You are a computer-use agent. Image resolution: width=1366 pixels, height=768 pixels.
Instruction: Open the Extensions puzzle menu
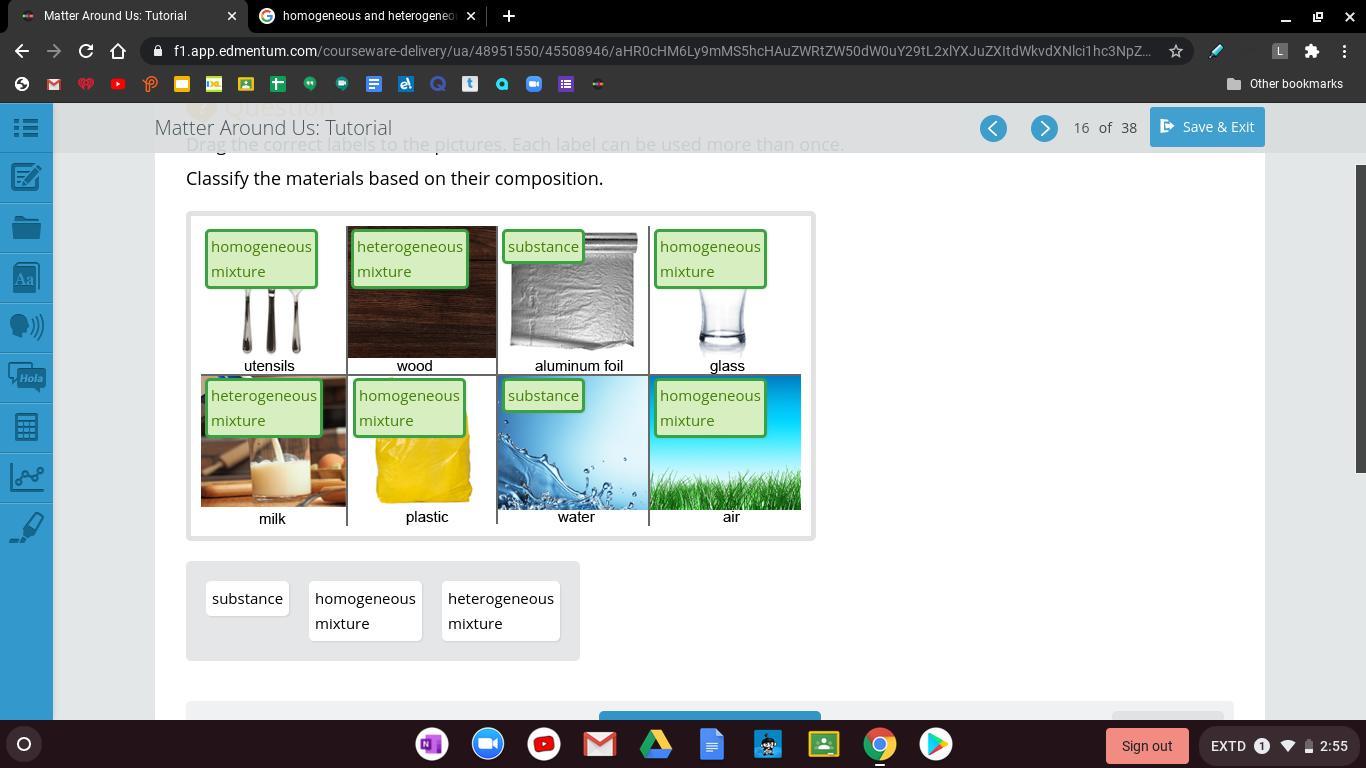point(1312,51)
